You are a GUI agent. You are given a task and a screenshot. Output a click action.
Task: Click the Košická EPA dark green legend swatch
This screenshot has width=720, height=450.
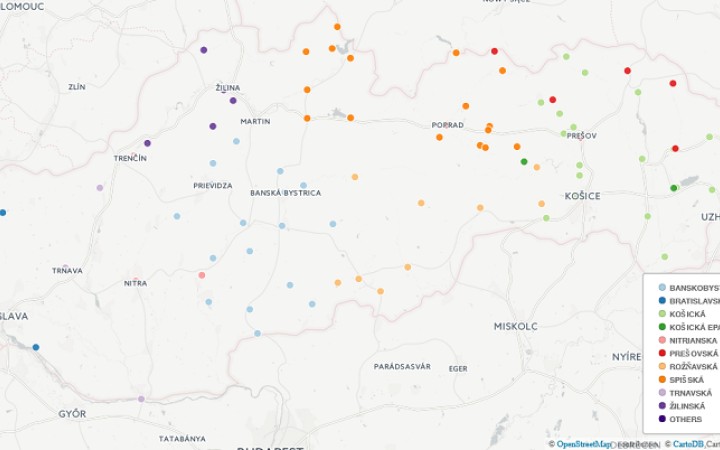[662, 327]
